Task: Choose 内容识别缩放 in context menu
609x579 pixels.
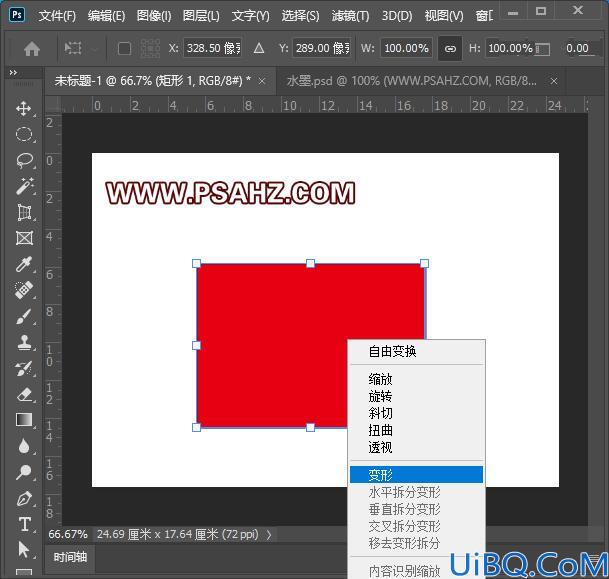Action: point(416,571)
